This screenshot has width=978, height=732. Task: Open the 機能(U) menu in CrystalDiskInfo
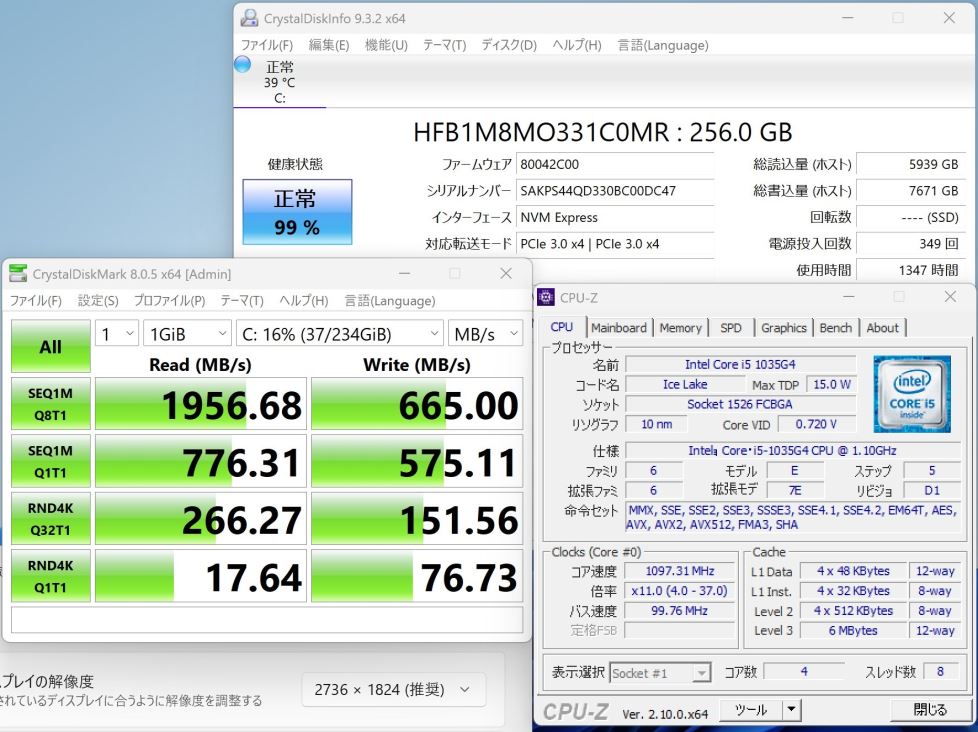tap(386, 45)
